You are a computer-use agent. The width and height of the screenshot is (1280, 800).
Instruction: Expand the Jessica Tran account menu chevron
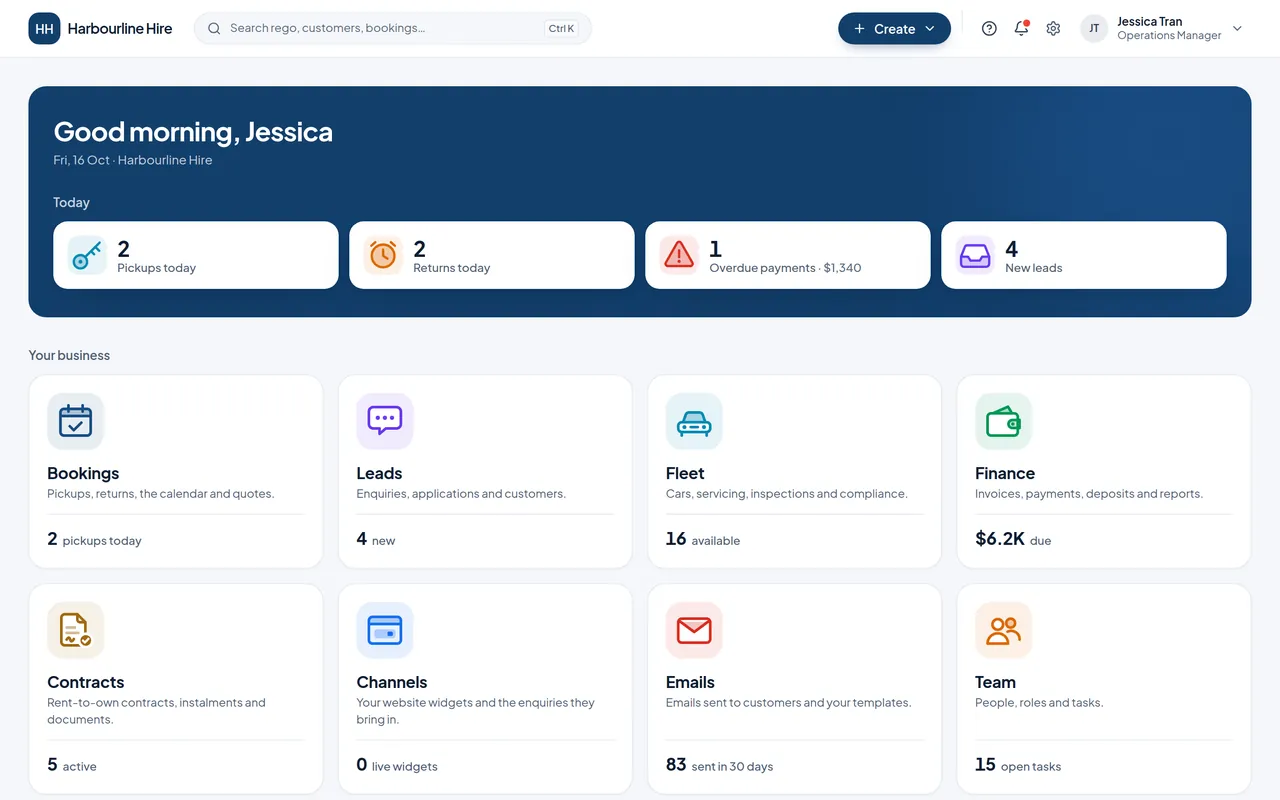(1237, 29)
